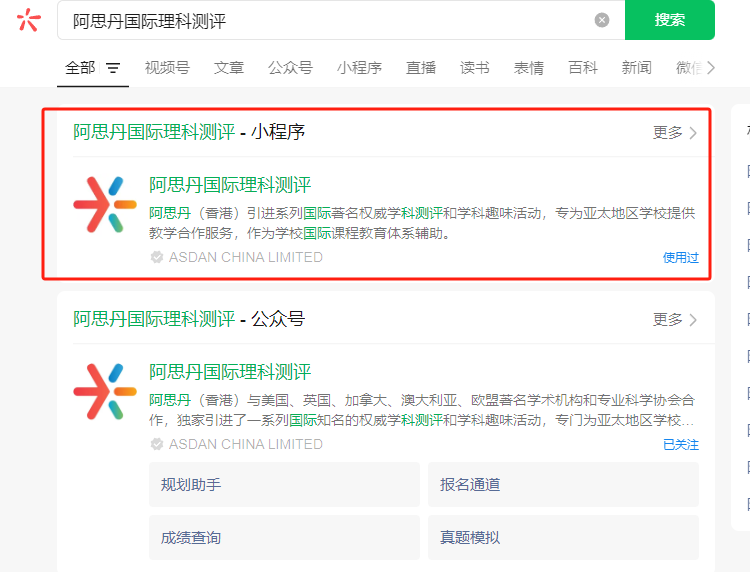Switch to the 视频号 tab
The width and height of the screenshot is (750, 572).
pyautogui.click(x=167, y=68)
